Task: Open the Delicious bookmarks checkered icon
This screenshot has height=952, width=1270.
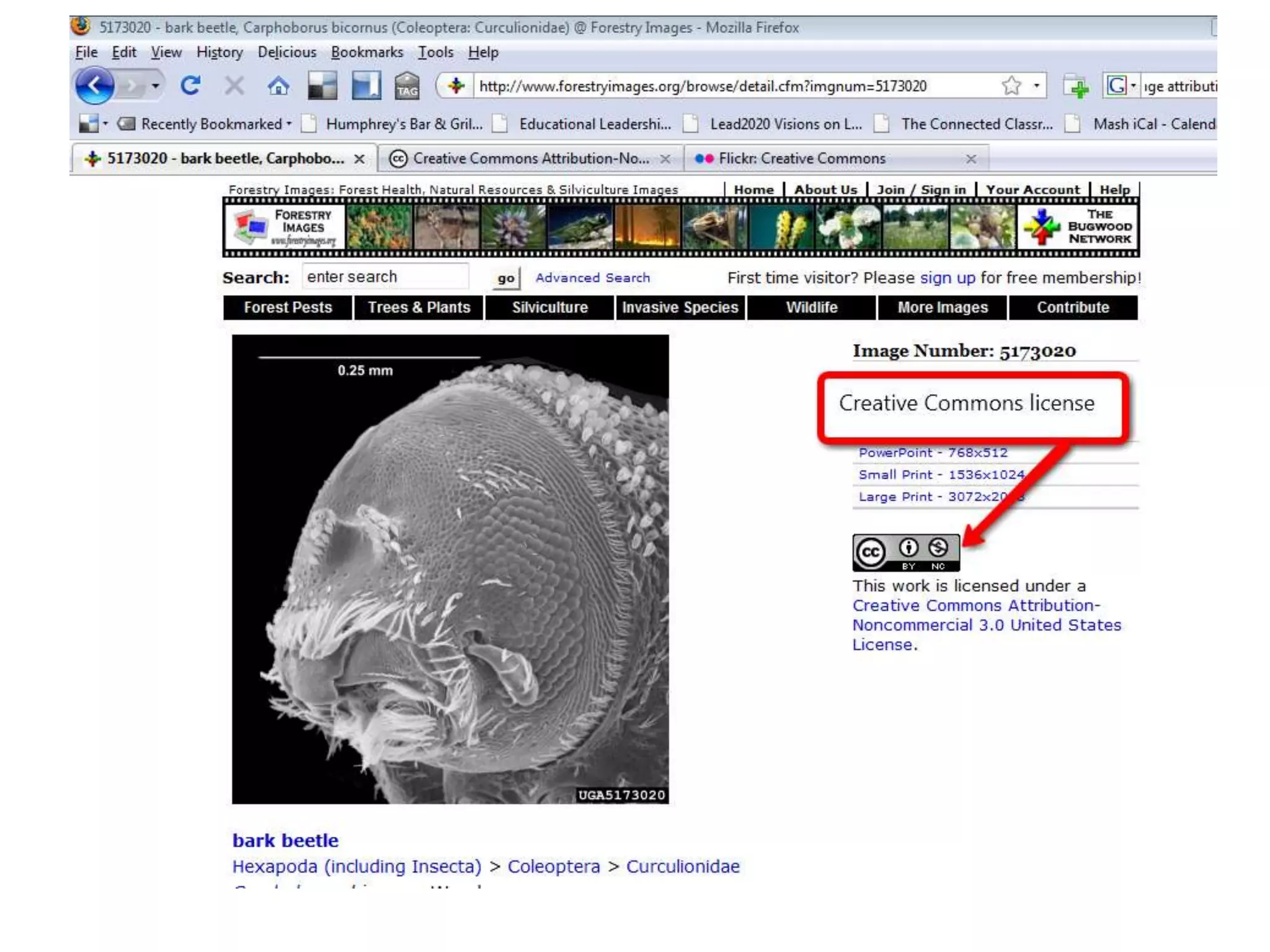Action: point(322,86)
